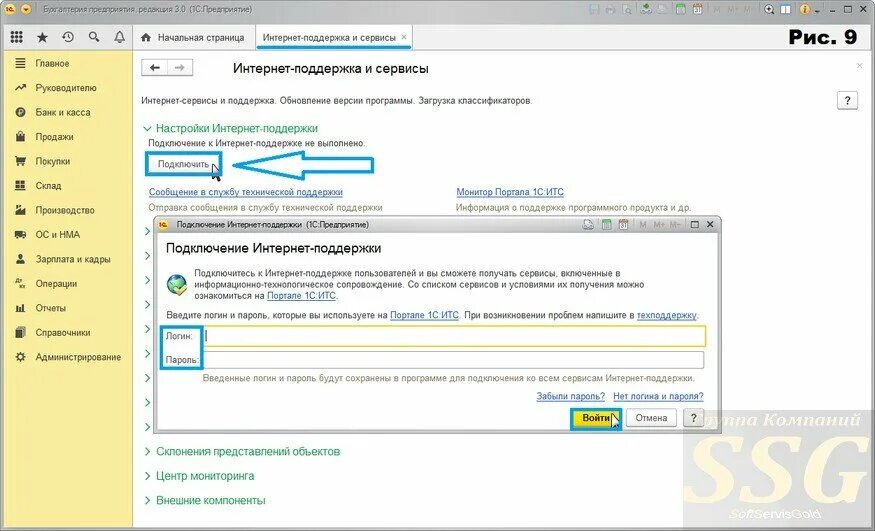
Task: Click the Подключить button
Action: coord(184,164)
